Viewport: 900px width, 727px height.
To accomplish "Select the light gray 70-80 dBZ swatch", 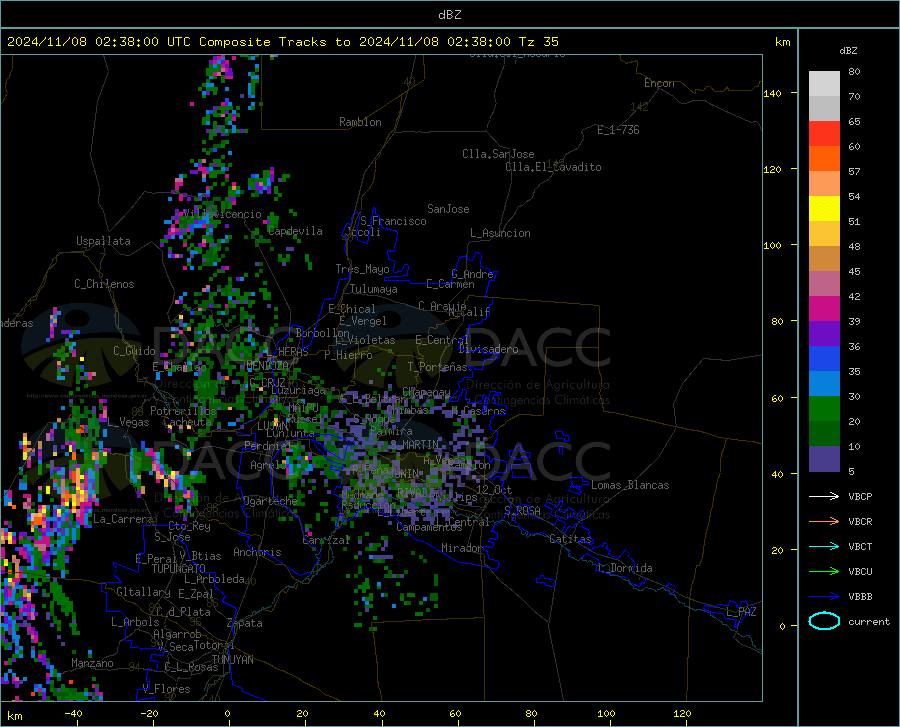I will tap(824, 84).
